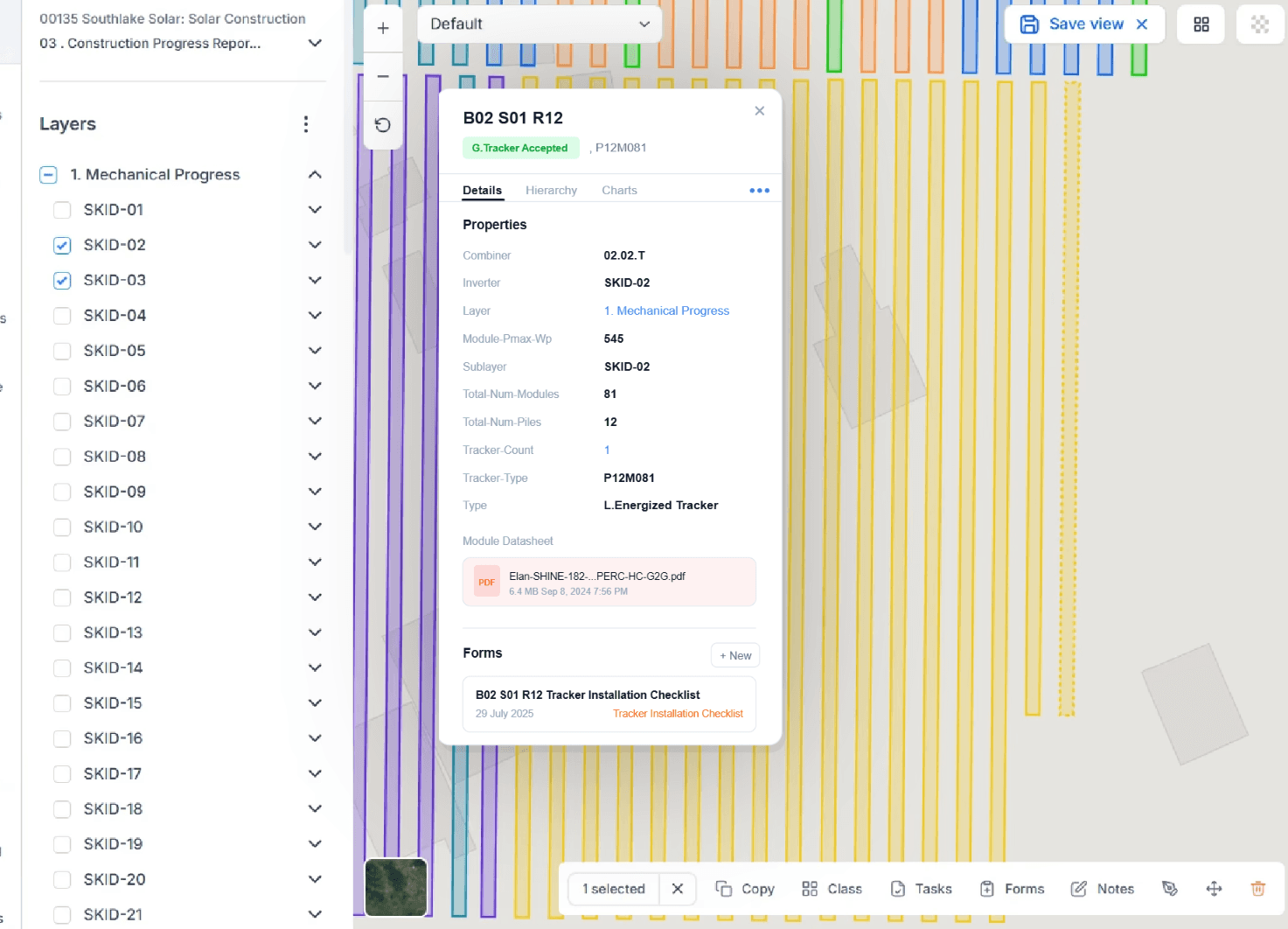Image resolution: width=1288 pixels, height=929 pixels.
Task: Switch to the Hierarchy tab
Action: [551, 190]
